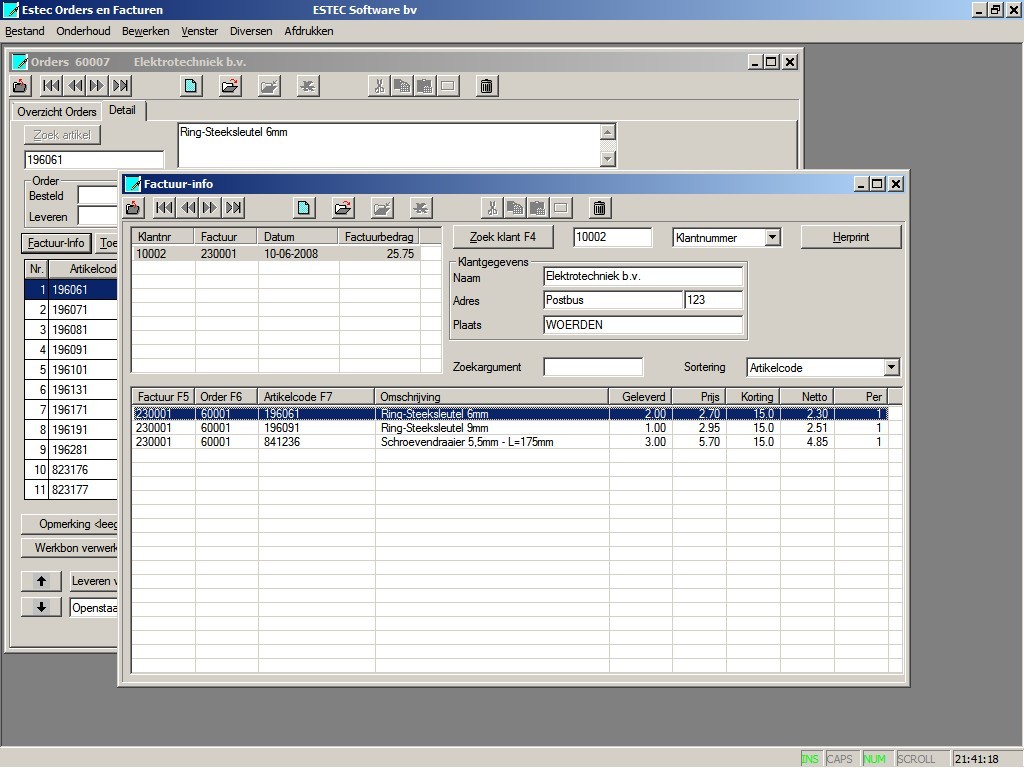Click the trash icon in the Factuur-info toolbar
Viewport: 1024px width, 768px height.
coord(600,208)
